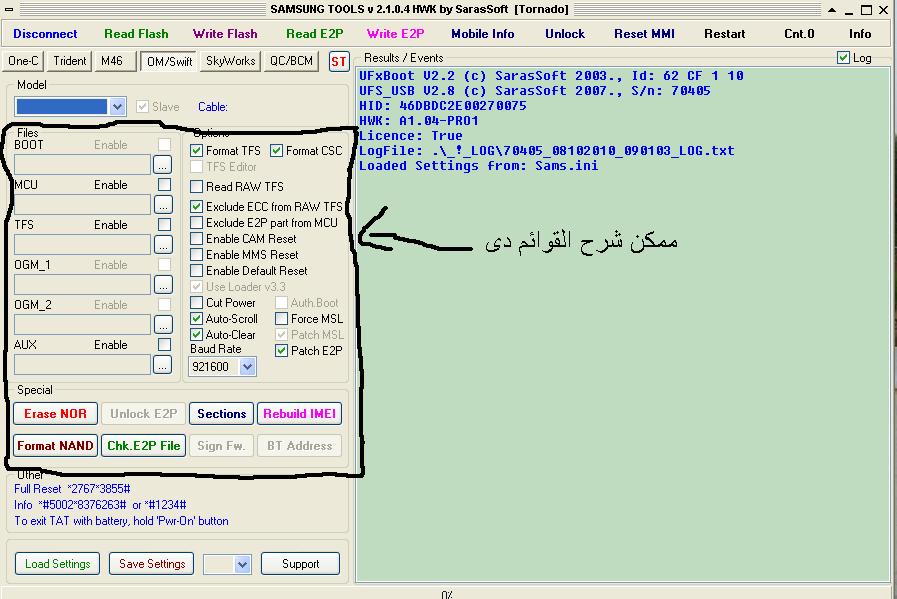Screen dimensions: 897x599
Task: Click the Unlock command
Action: coord(565,34)
